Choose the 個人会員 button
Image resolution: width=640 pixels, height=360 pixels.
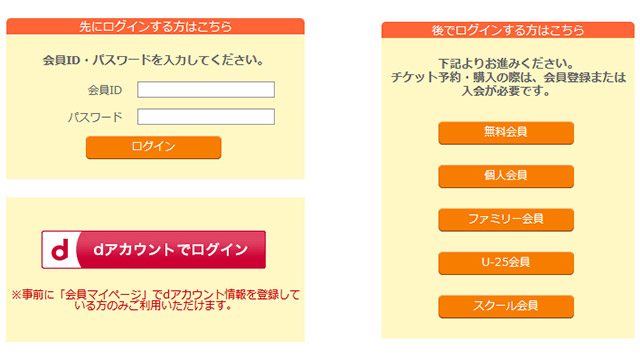click(506, 176)
